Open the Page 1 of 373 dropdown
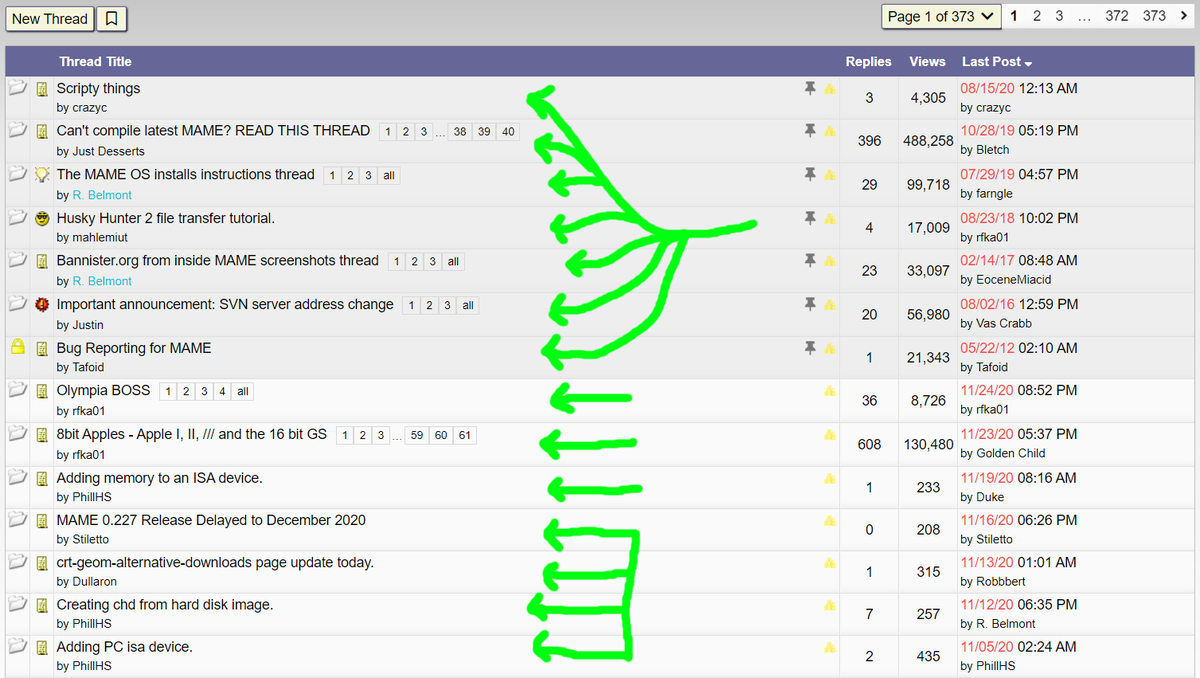 (941, 17)
